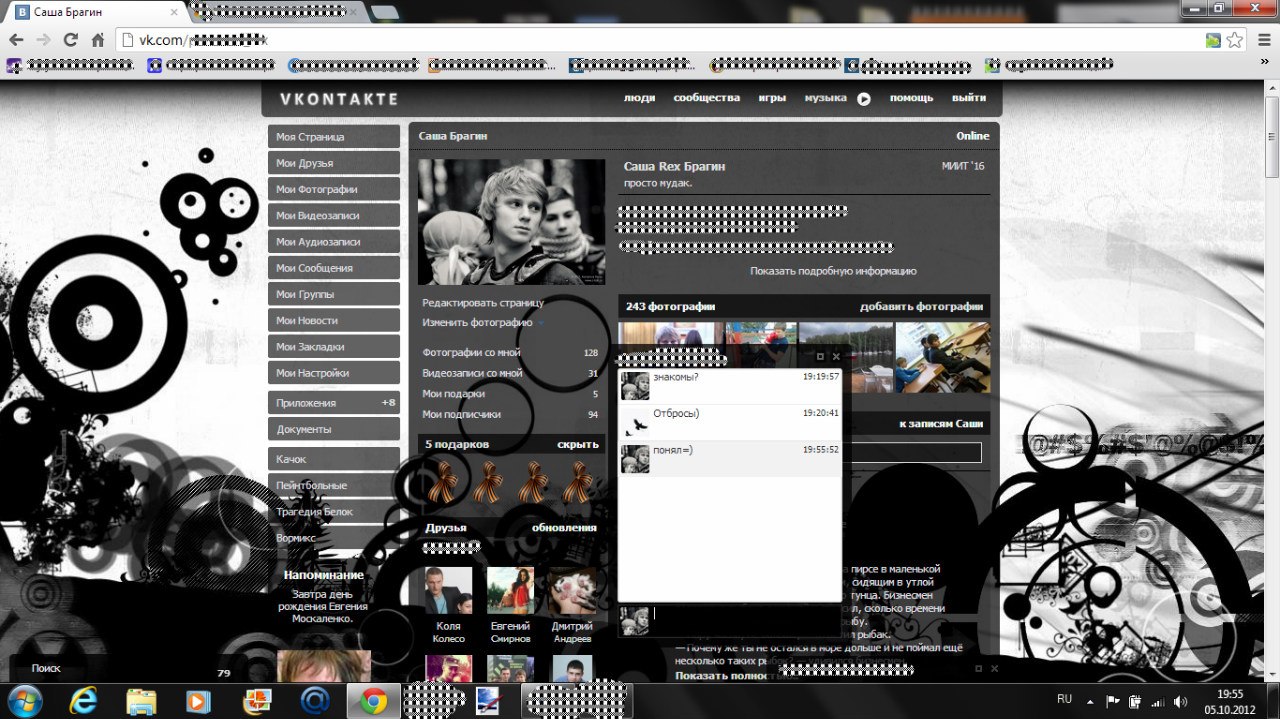Image resolution: width=1280 pixels, height=719 pixels.
Task: Open игры in the header menu
Action: [x=772, y=98]
